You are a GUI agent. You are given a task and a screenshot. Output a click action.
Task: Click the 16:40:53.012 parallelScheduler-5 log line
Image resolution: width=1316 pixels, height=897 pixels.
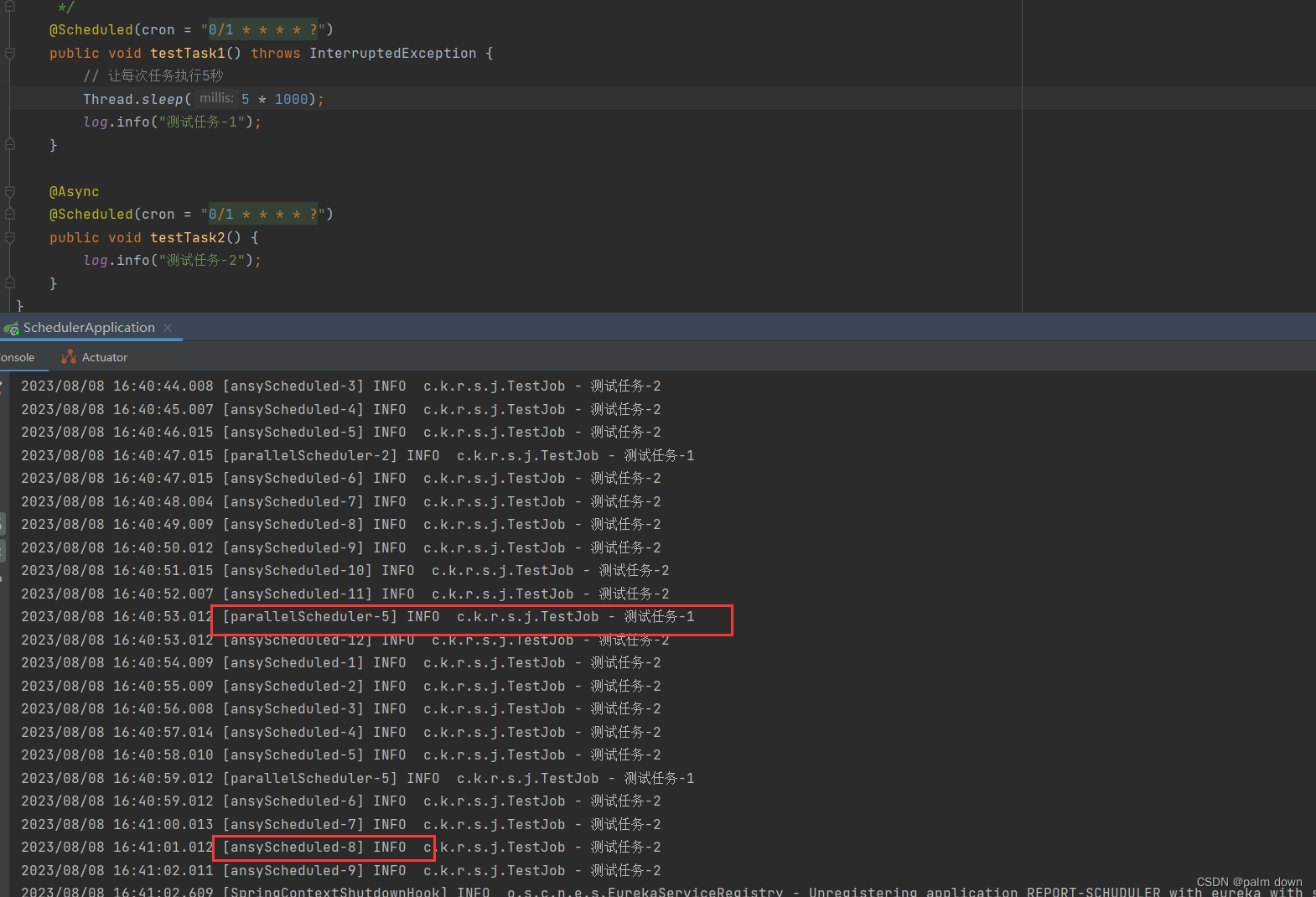pos(358,616)
